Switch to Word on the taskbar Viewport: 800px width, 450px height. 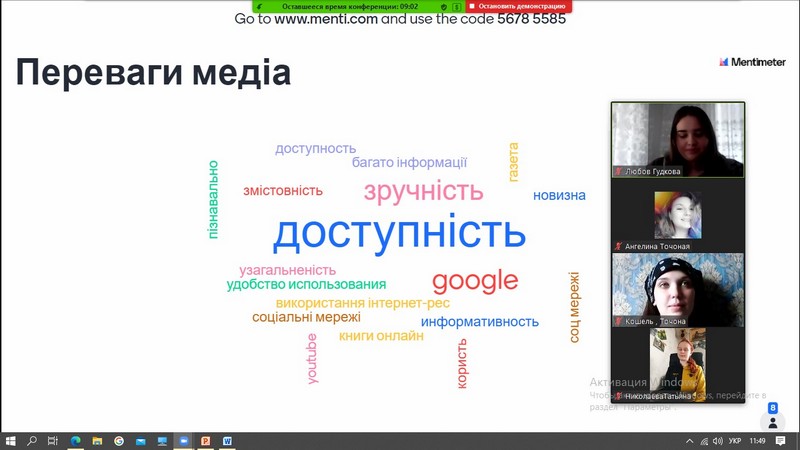[228, 441]
